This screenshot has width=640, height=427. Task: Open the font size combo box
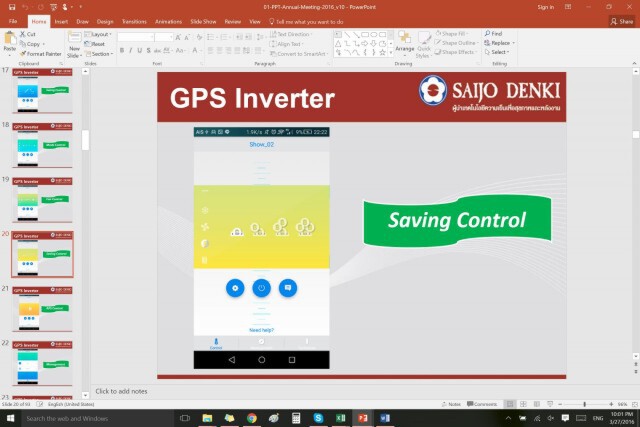point(164,37)
